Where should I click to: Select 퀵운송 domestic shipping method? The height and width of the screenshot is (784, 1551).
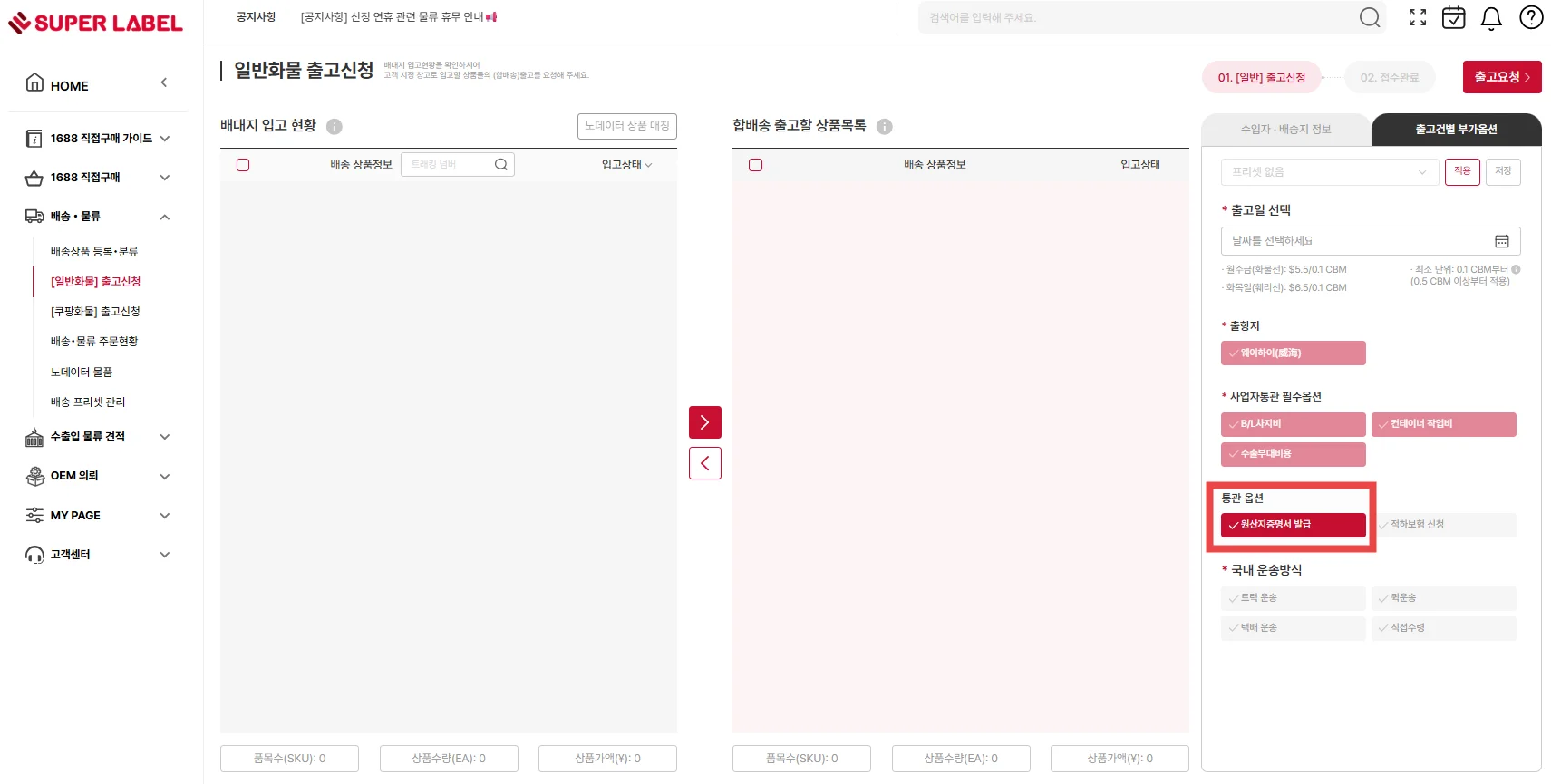click(x=1444, y=598)
